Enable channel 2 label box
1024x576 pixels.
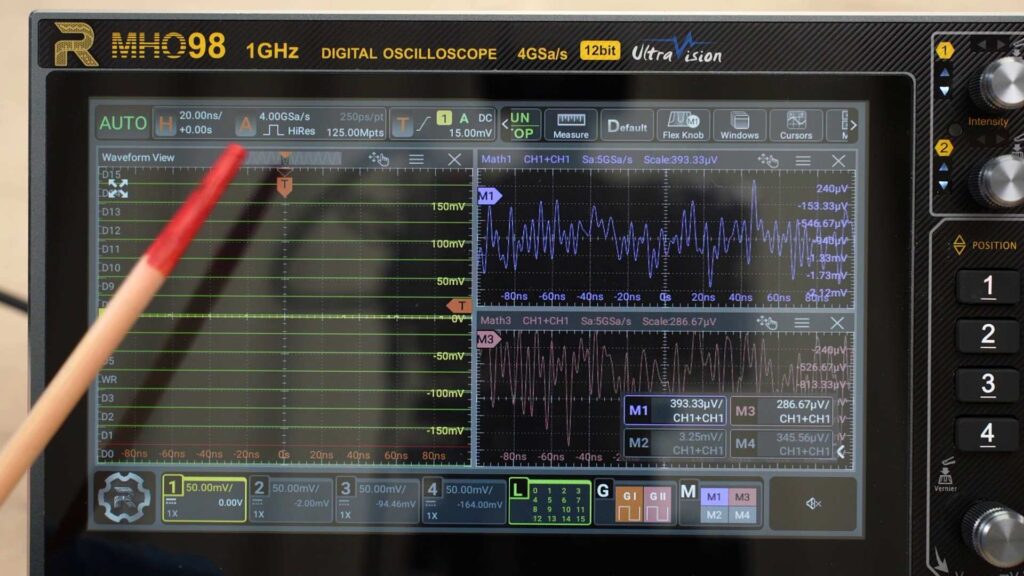pyautogui.click(x=290, y=499)
